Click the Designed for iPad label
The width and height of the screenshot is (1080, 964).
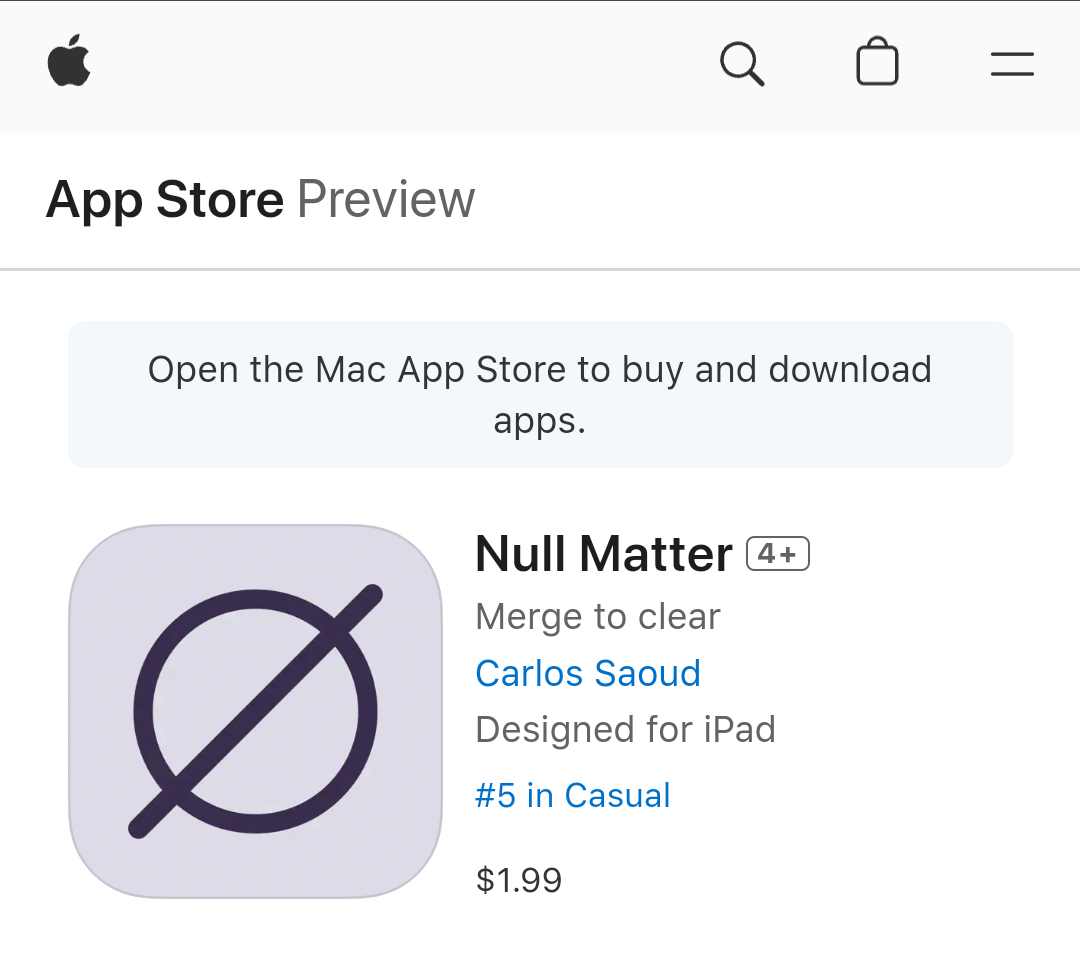coord(625,729)
